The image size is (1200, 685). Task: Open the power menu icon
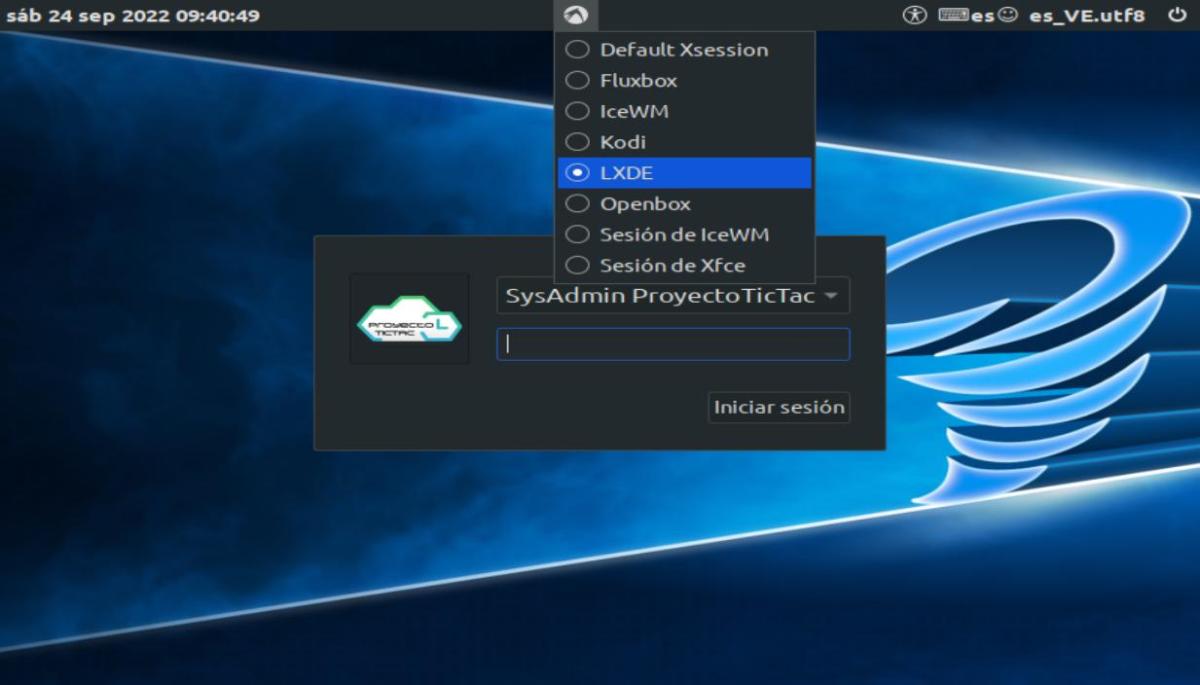pos(1176,15)
